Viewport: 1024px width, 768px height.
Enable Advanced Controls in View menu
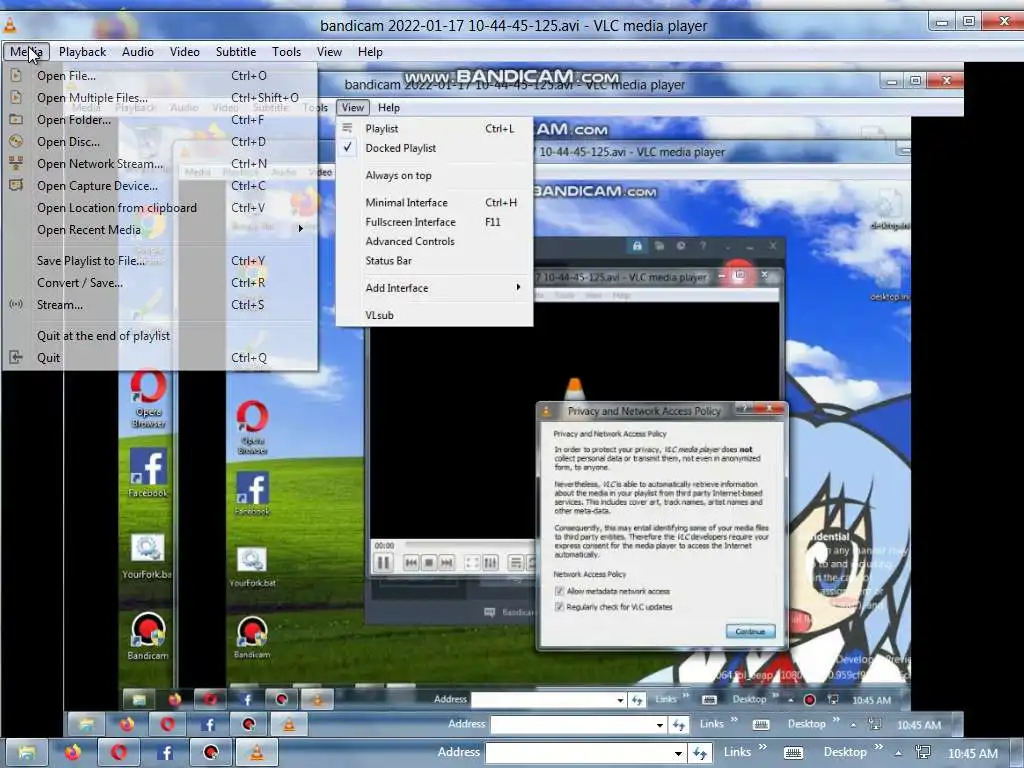(434, 241)
